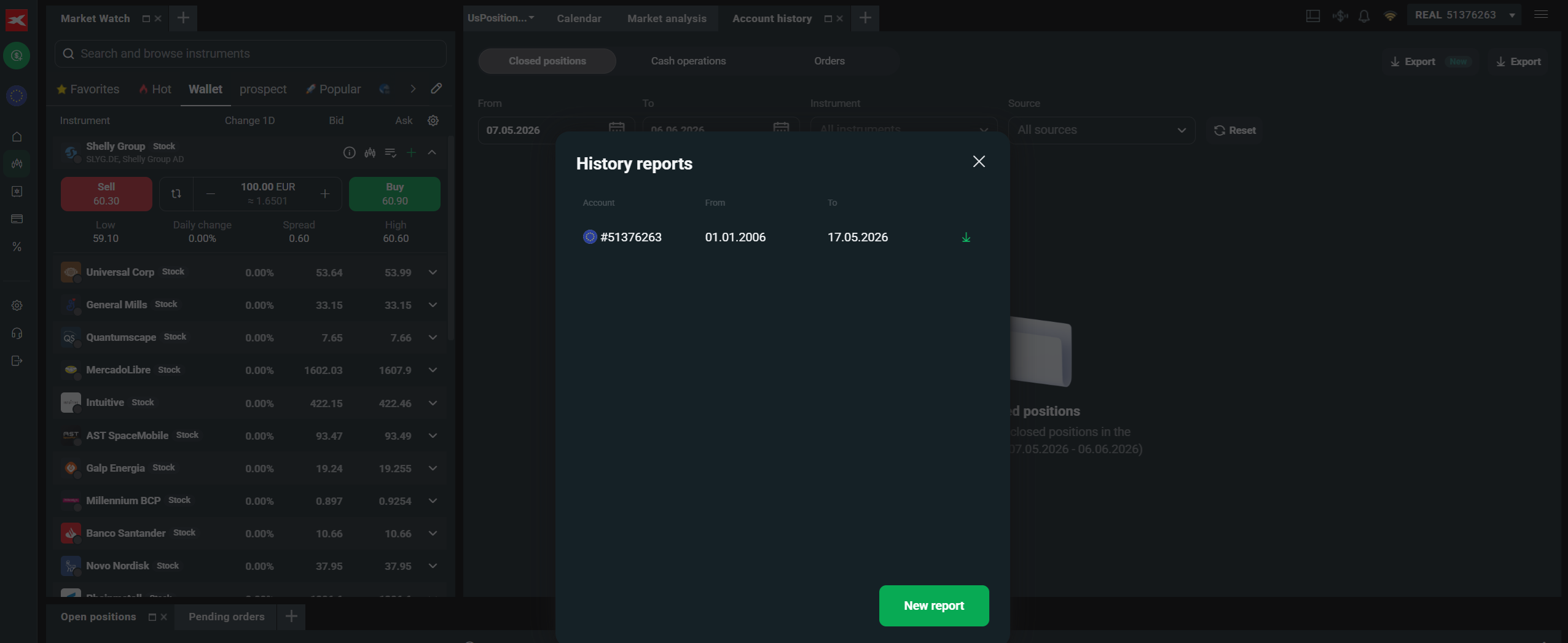
Task: Open the card icon in sidebar
Action: tap(17, 219)
